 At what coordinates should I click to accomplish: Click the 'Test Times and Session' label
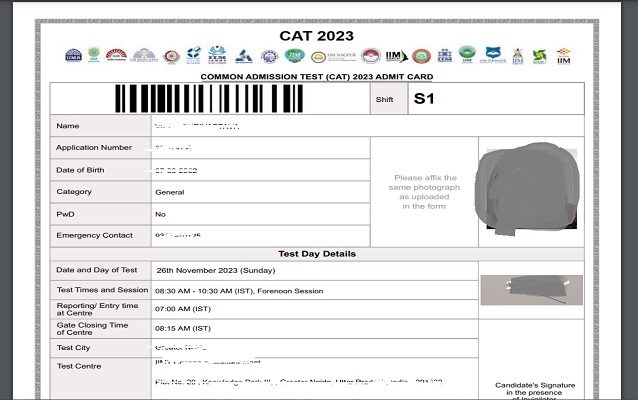click(103, 290)
